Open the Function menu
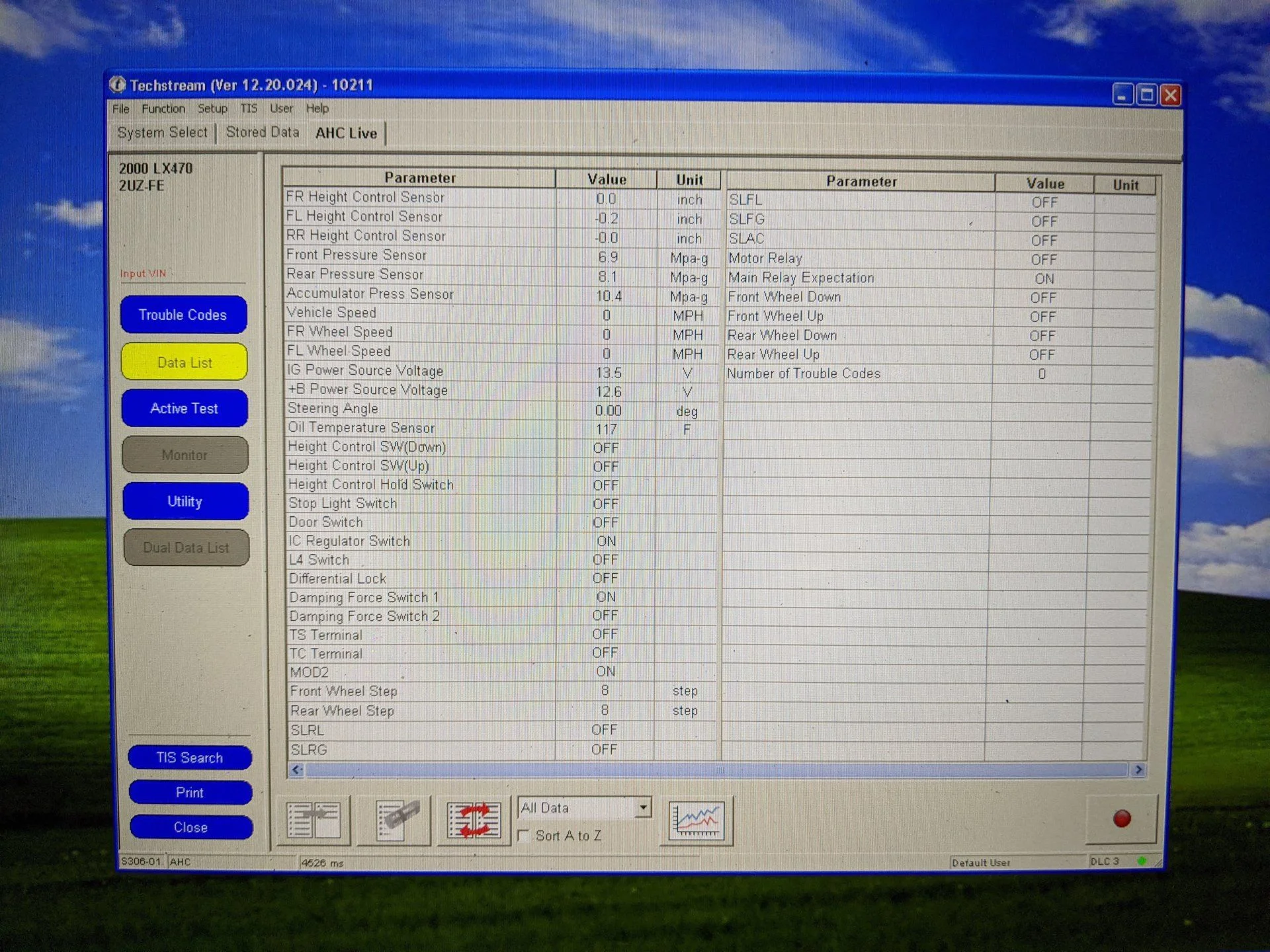 (x=163, y=108)
